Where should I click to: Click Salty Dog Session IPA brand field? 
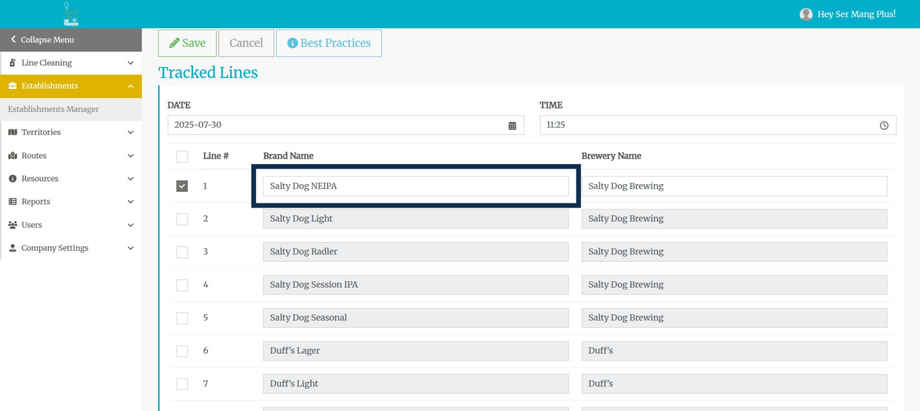[x=416, y=285]
